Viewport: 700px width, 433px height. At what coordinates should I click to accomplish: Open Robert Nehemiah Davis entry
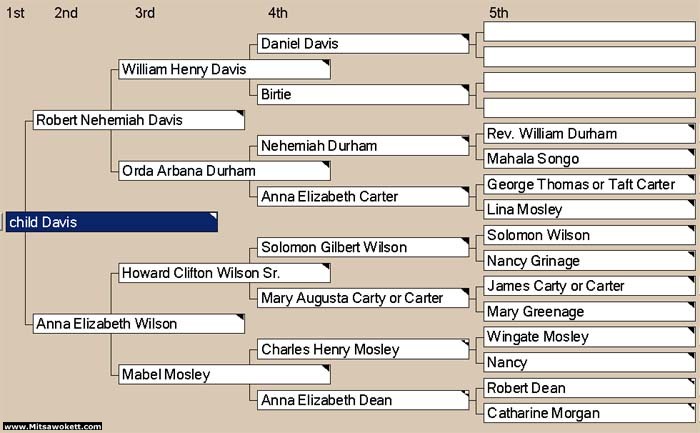[139, 120]
